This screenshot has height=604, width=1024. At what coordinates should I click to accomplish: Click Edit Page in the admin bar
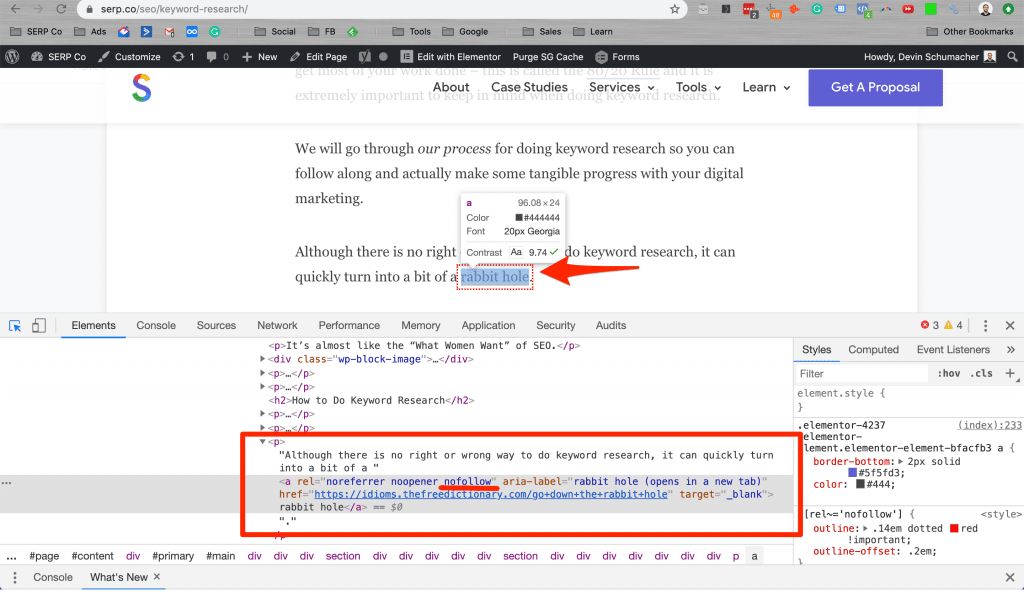click(x=318, y=57)
